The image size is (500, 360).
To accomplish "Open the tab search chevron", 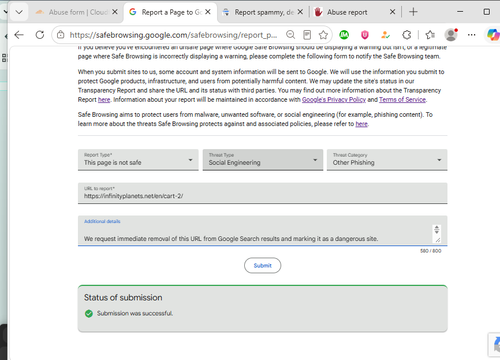I will (19, 12).
